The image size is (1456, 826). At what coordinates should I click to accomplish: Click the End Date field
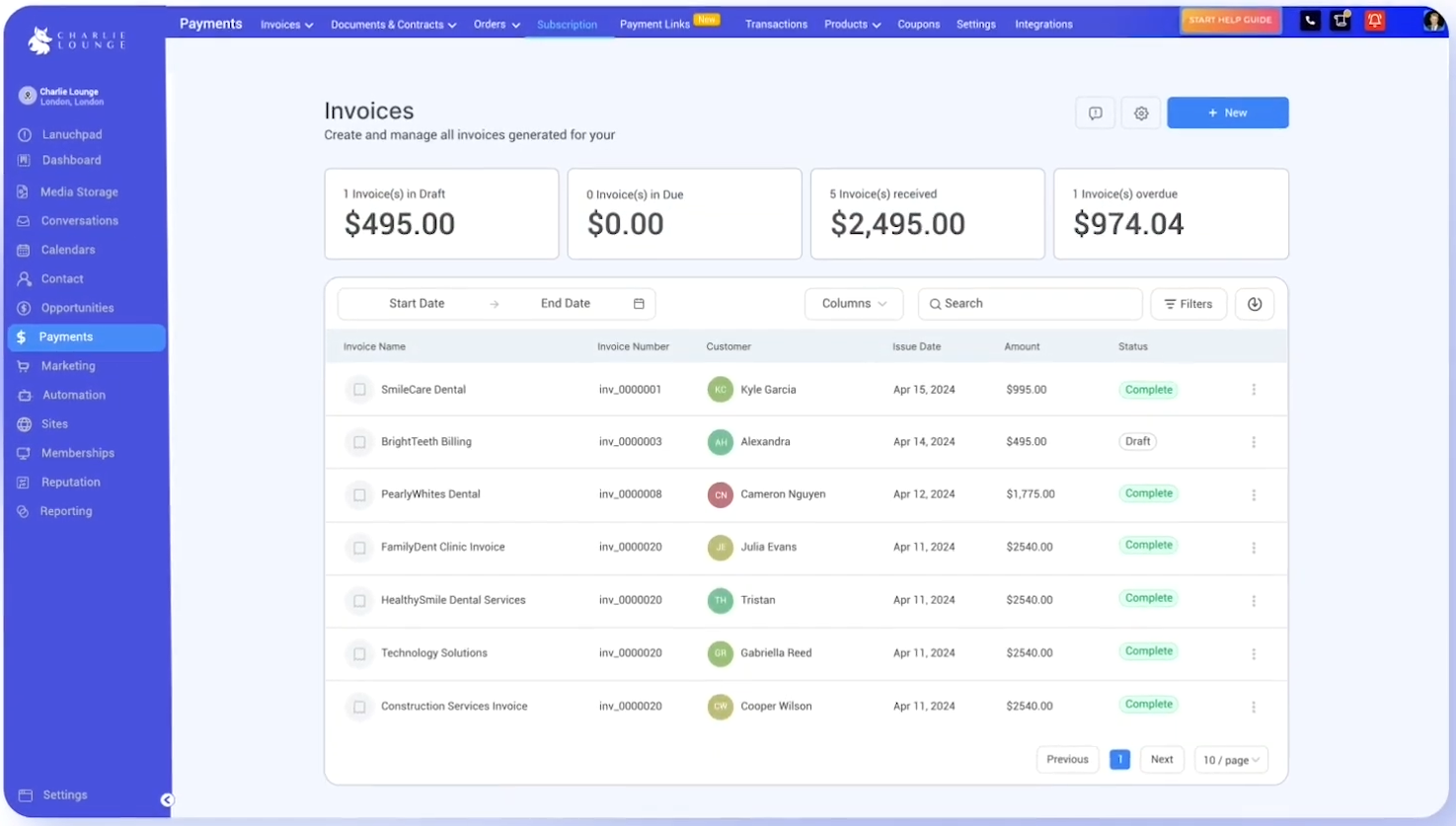coord(566,304)
